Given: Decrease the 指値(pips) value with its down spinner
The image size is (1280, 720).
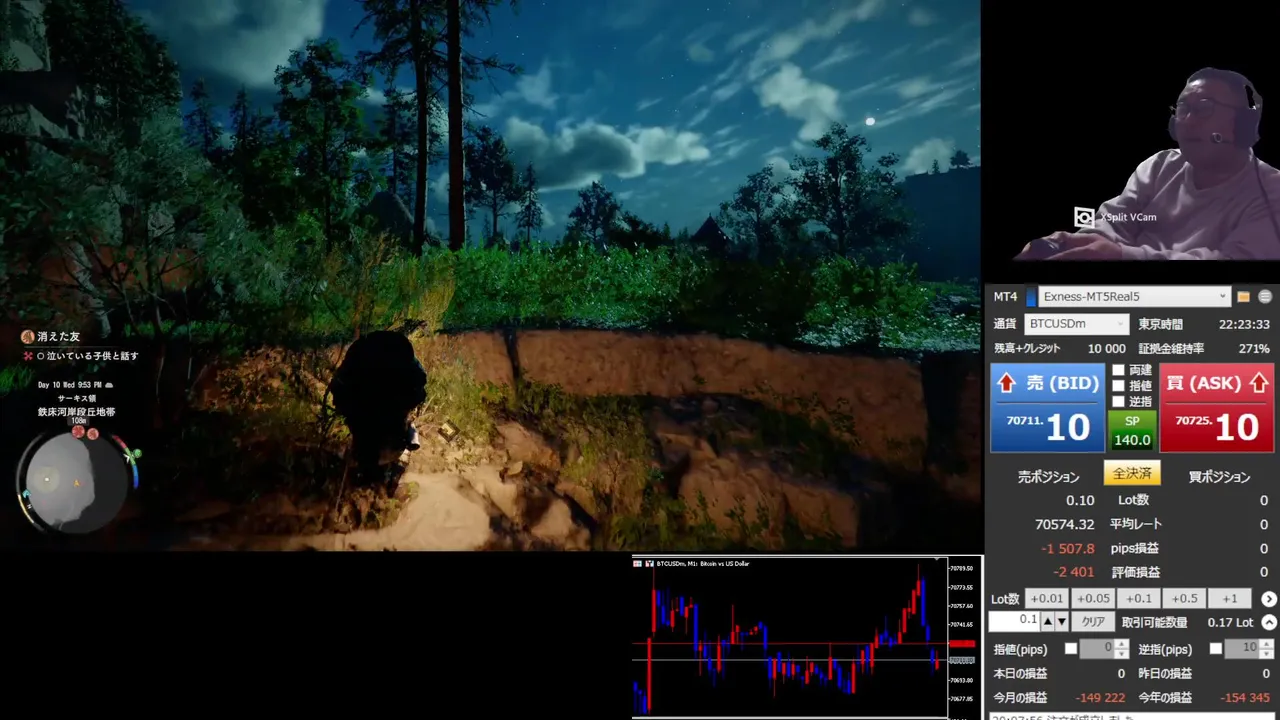Looking at the screenshot, I should [1121, 654].
